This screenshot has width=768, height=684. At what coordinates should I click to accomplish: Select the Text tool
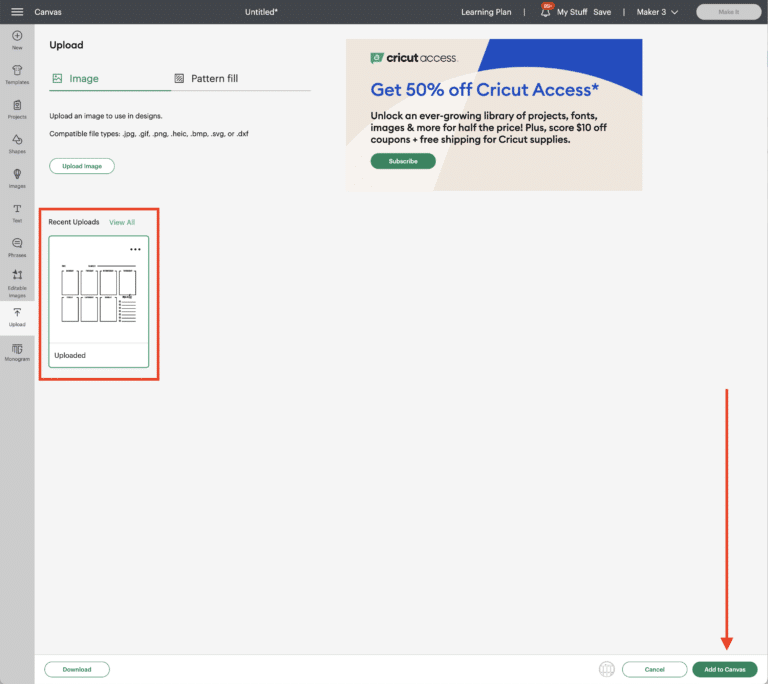pyautogui.click(x=17, y=212)
